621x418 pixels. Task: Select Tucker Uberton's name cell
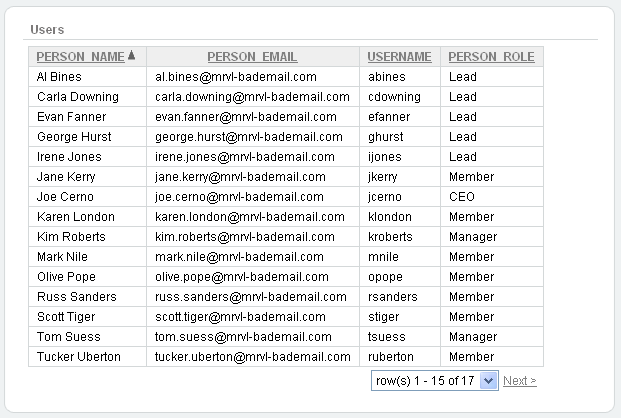click(x=79, y=357)
